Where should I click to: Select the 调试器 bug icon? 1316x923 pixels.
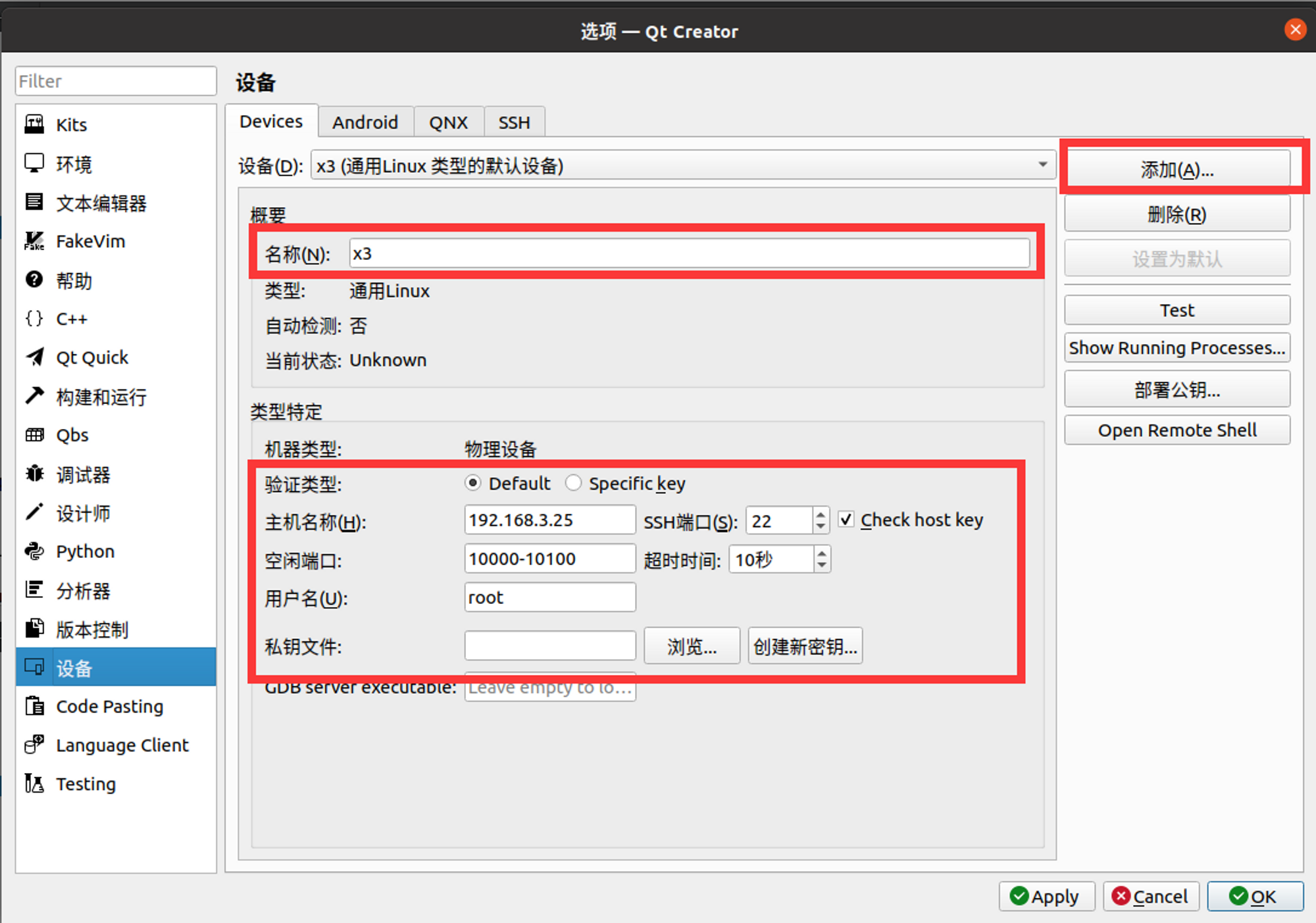click(34, 474)
